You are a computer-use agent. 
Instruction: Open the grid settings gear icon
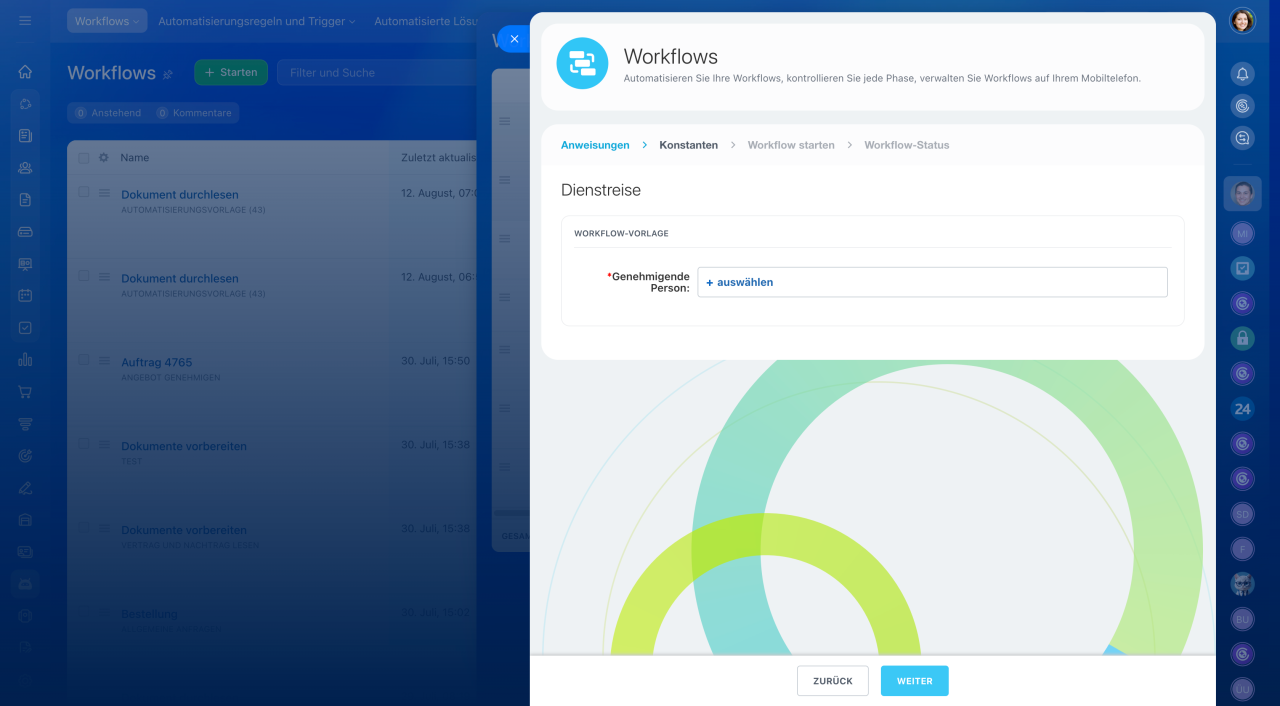(x=103, y=158)
